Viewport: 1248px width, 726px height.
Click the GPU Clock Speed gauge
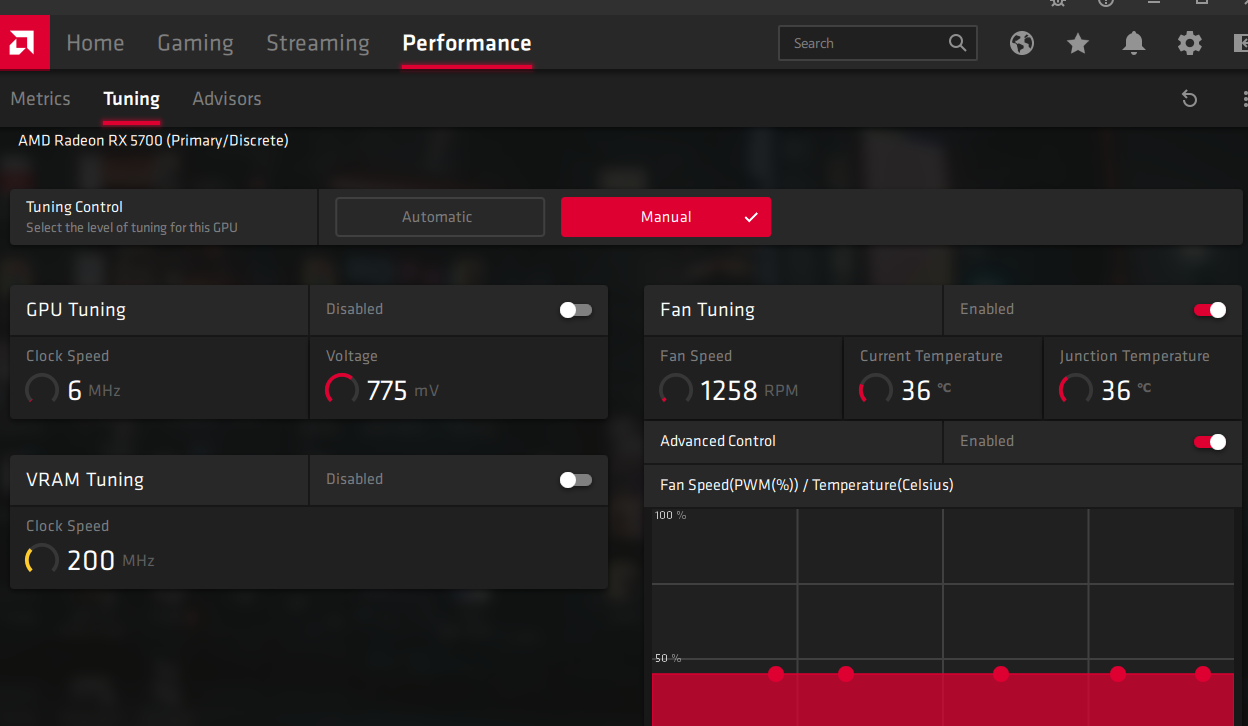tap(42, 390)
